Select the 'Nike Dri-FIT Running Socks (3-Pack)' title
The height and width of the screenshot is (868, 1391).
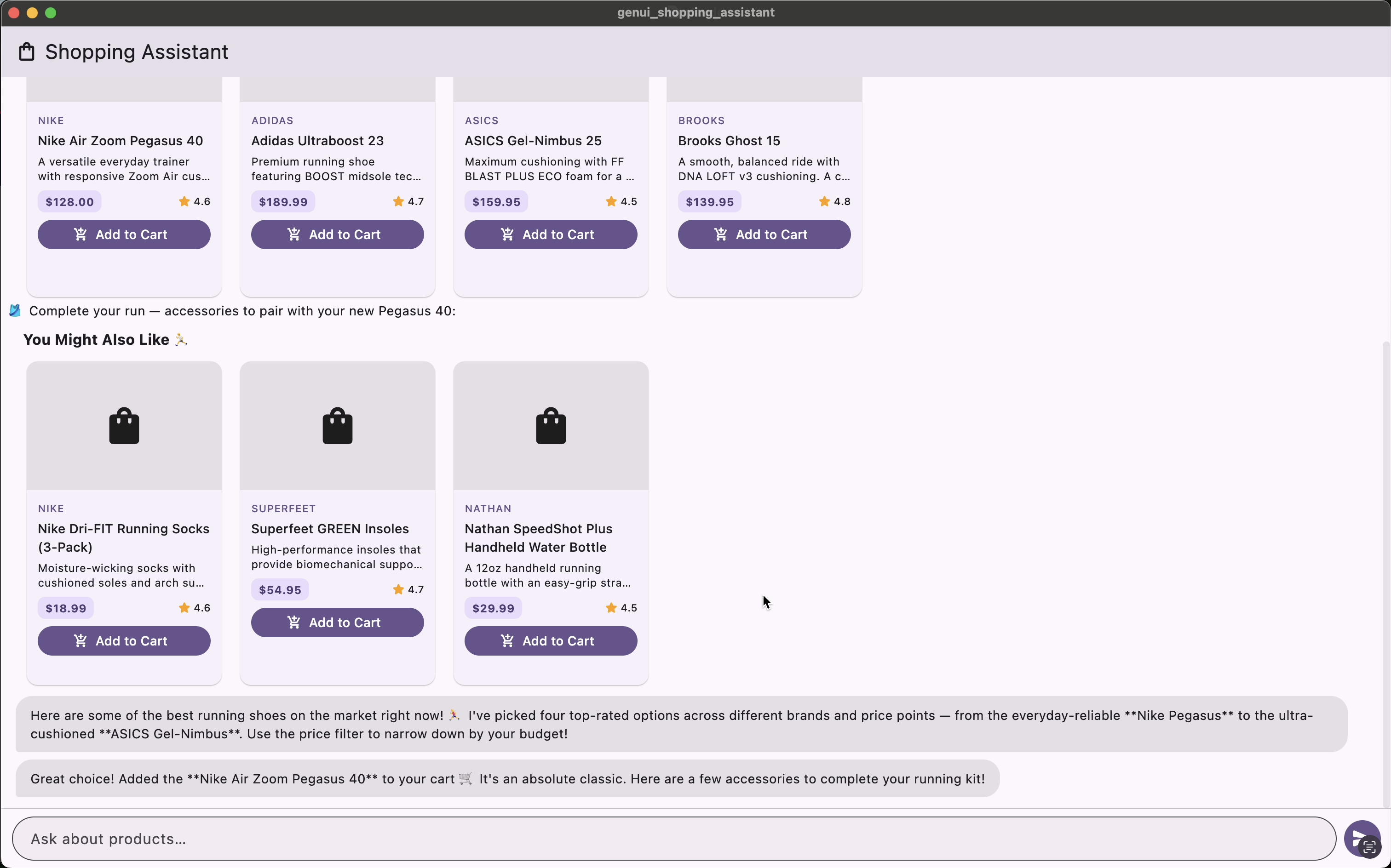123,538
